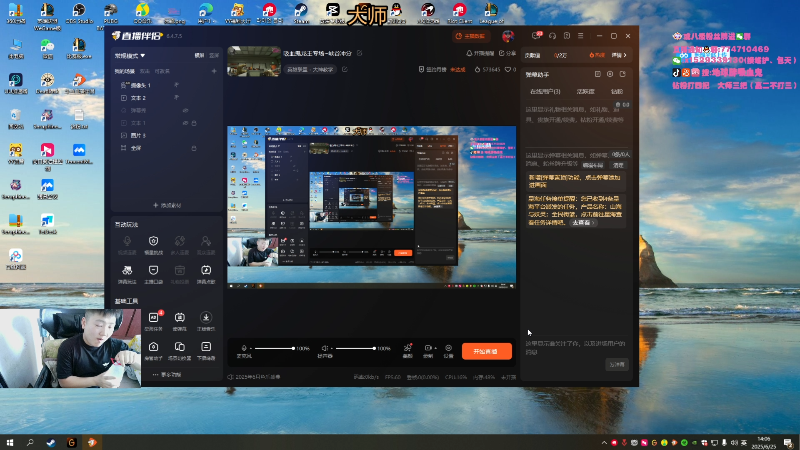Show the hidden 文本 1 source via eye icon
800x450 pixels.
(x=186, y=123)
